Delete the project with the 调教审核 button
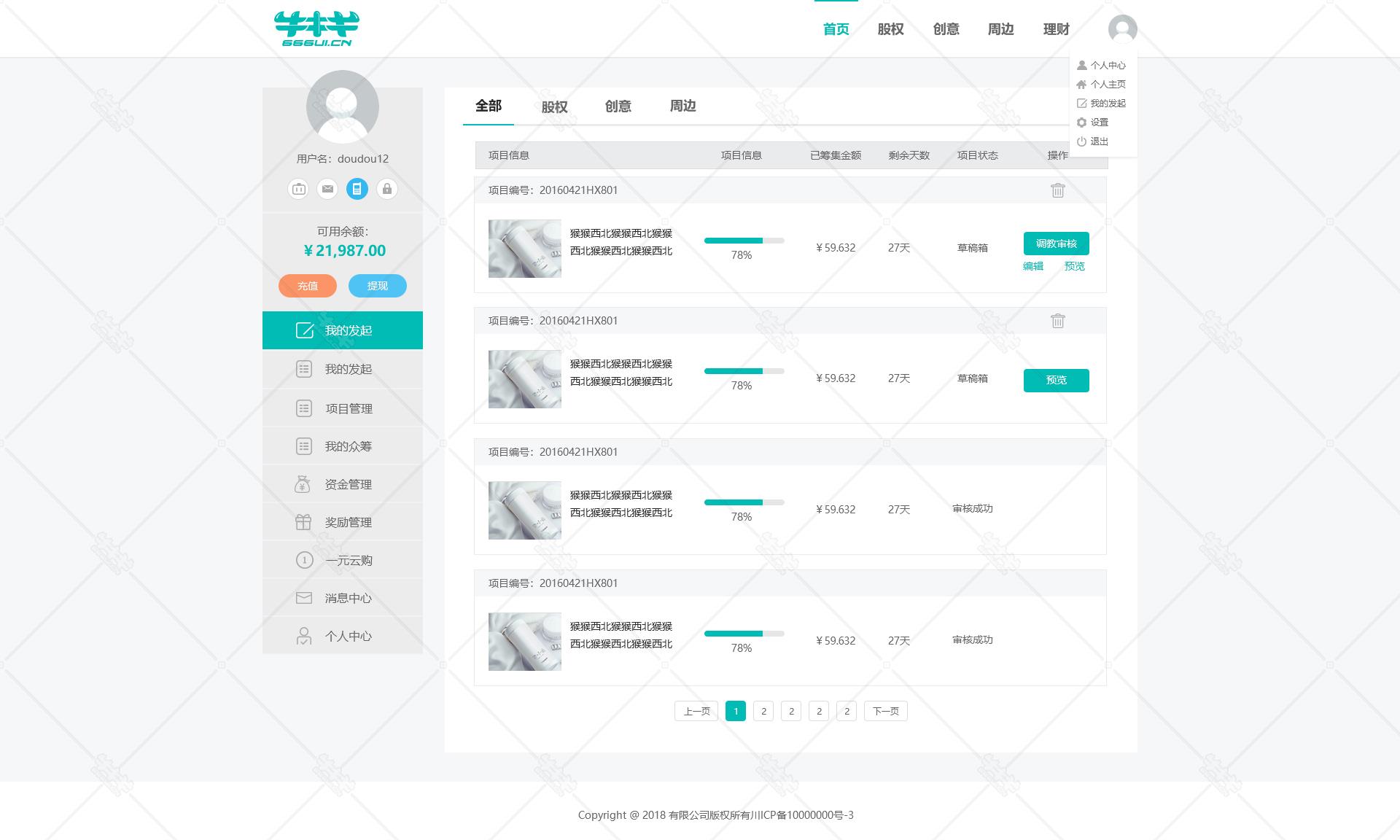The image size is (1400, 840). coord(1057,190)
